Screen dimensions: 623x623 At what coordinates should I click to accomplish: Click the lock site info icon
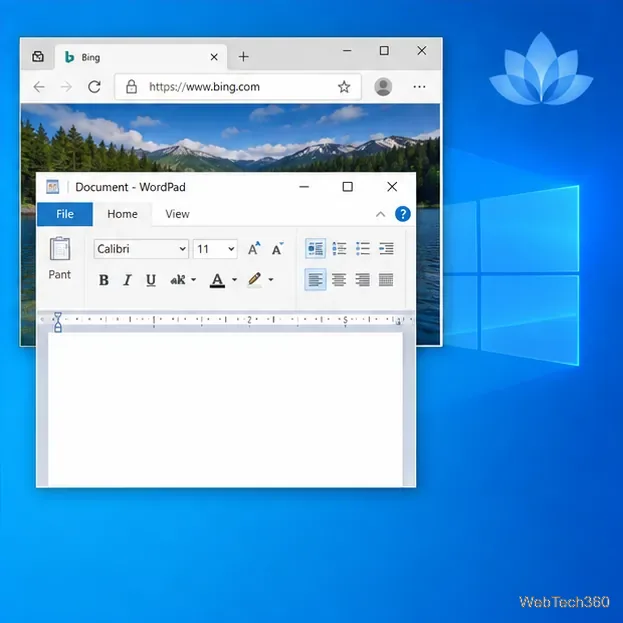(x=132, y=87)
